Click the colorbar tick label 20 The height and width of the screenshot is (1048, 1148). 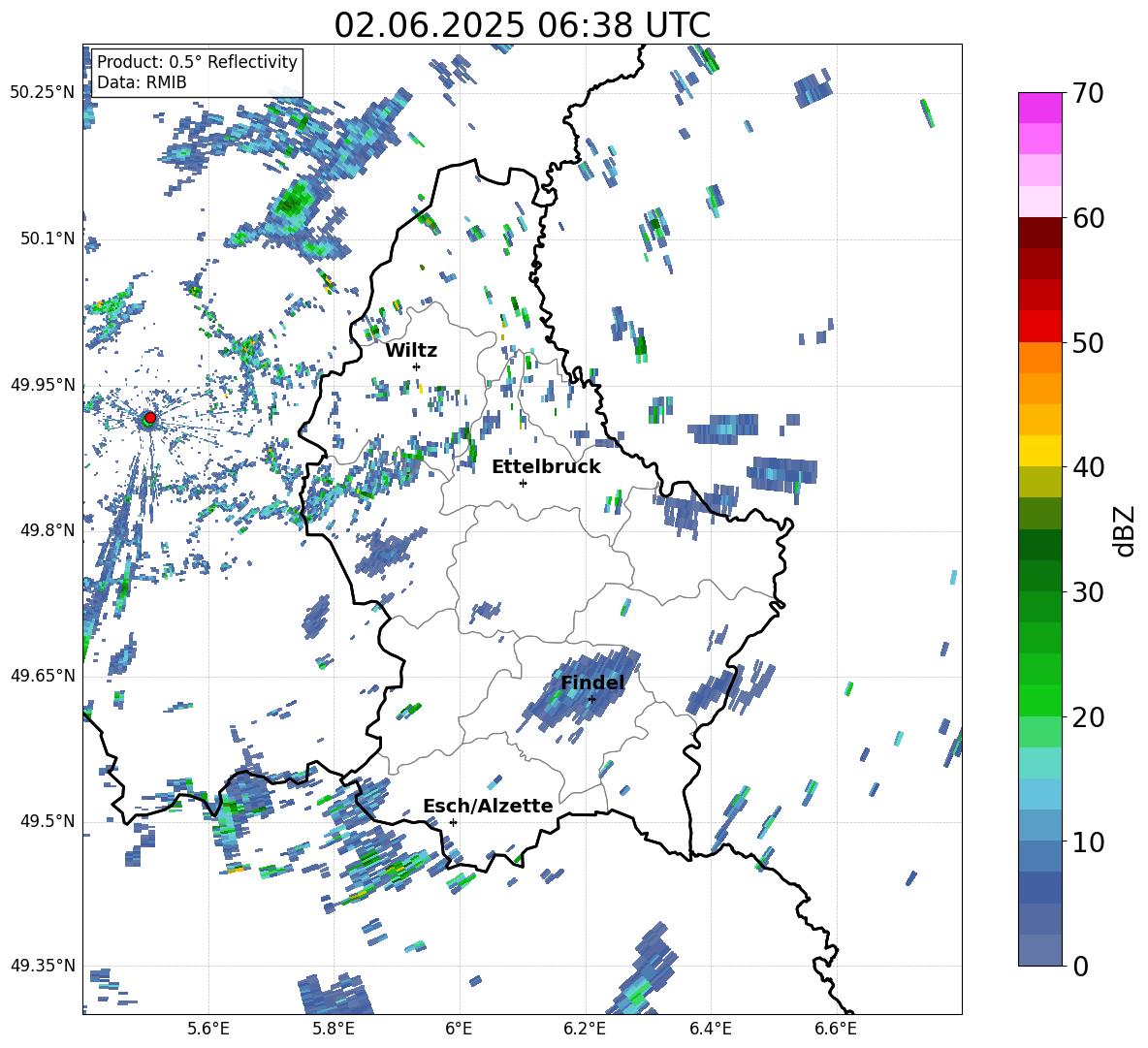click(x=1088, y=717)
